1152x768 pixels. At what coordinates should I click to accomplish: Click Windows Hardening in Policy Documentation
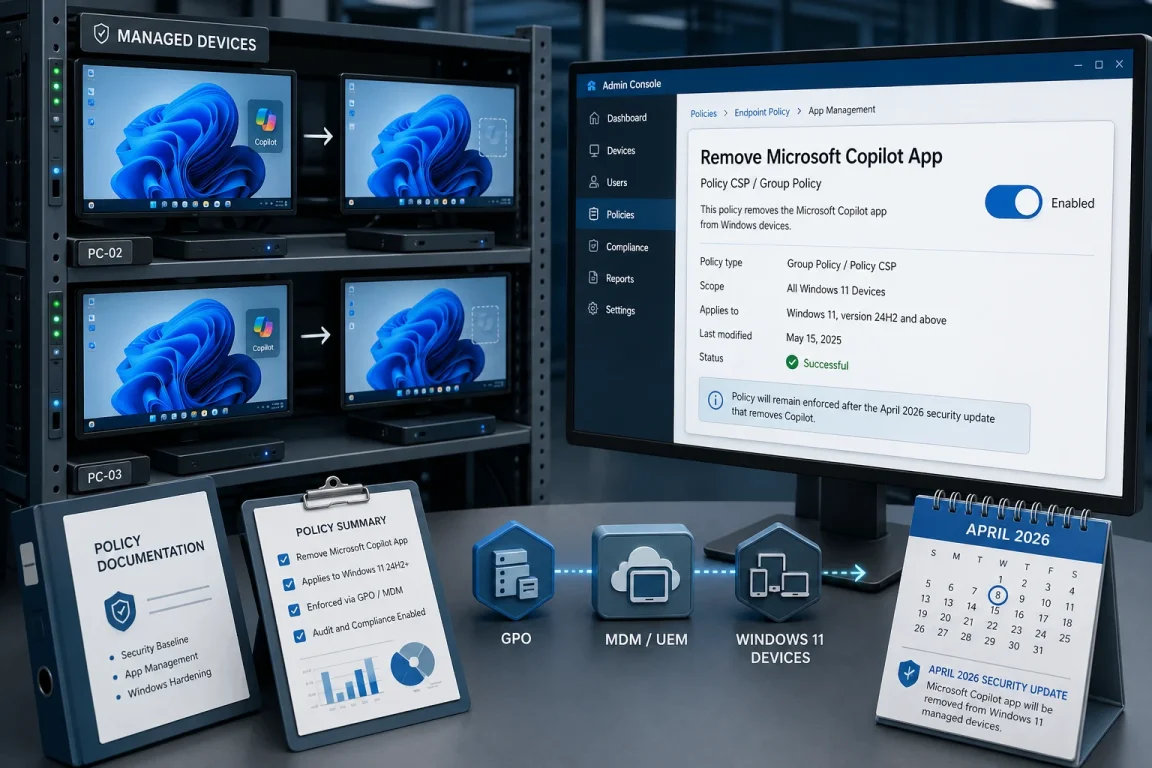pos(169,683)
